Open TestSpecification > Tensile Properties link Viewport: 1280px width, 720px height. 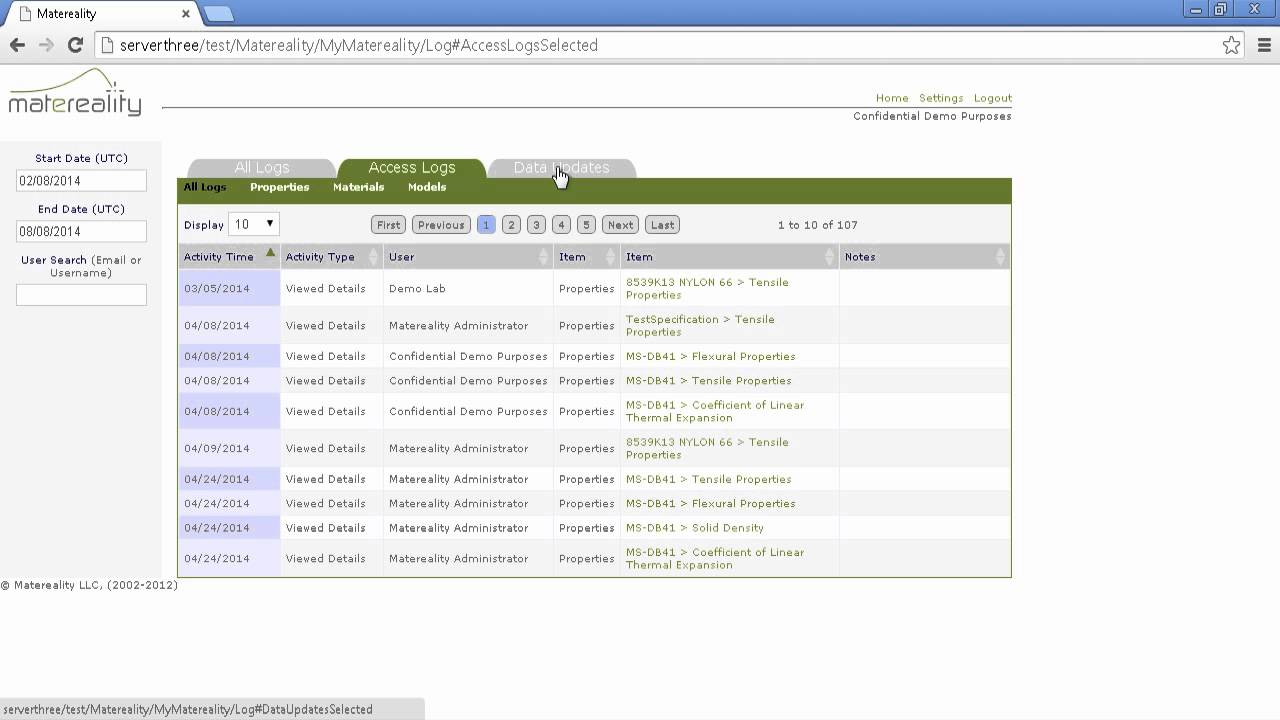[x=700, y=325]
